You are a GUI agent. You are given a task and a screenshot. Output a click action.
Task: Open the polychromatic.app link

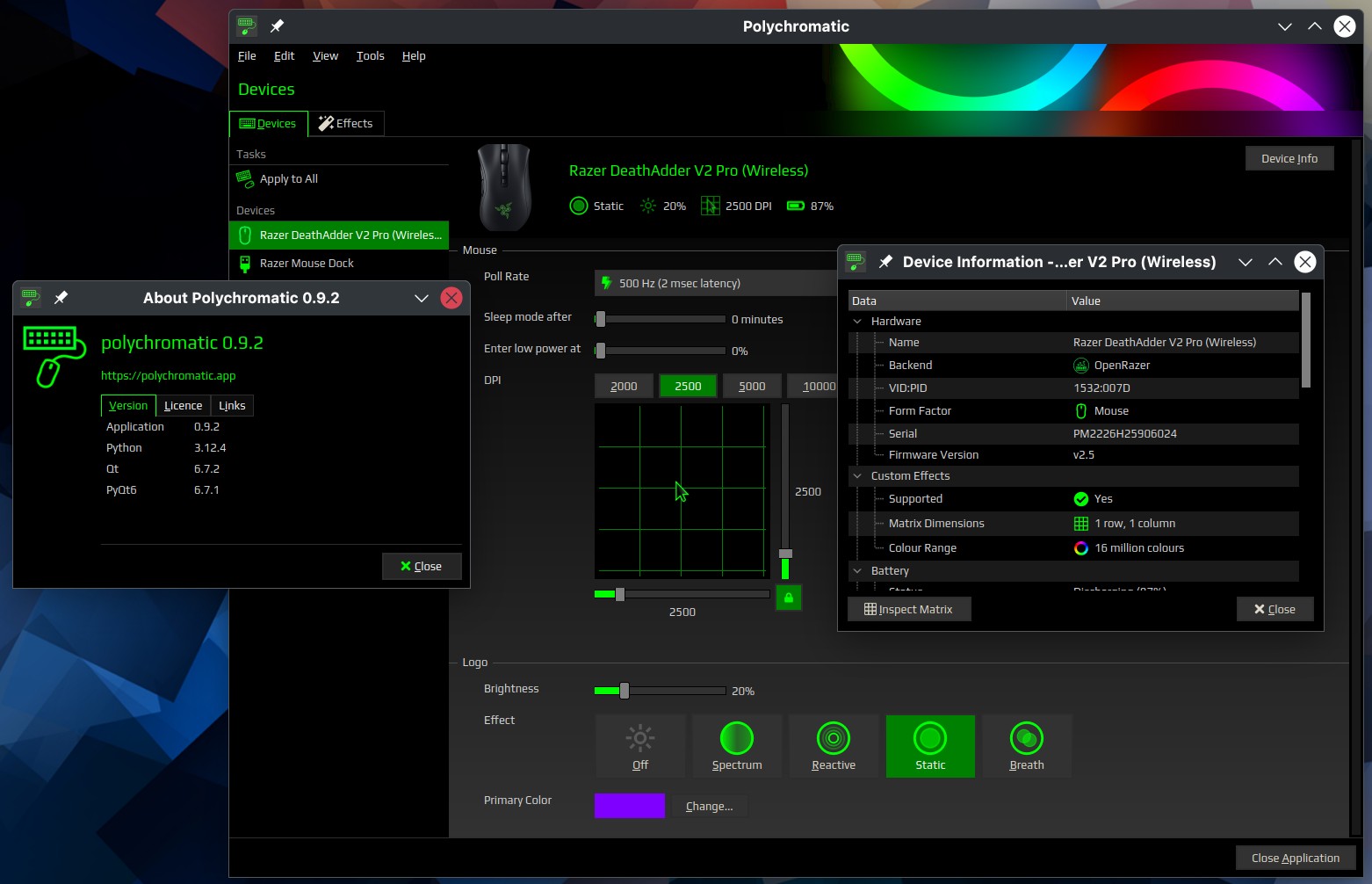coord(169,375)
